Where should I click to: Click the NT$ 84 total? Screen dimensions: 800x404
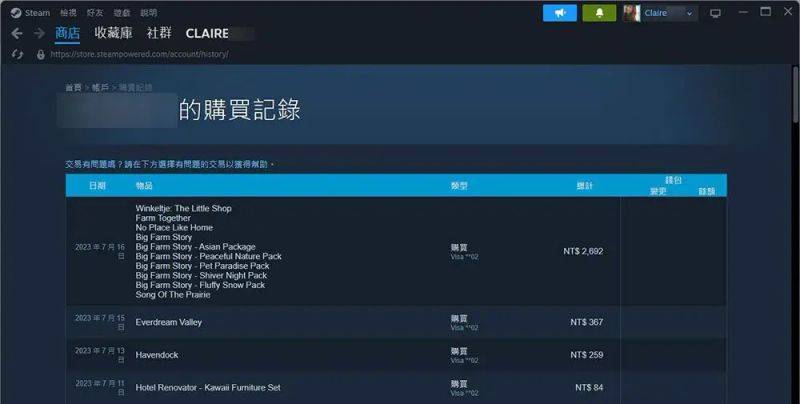pos(589,388)
